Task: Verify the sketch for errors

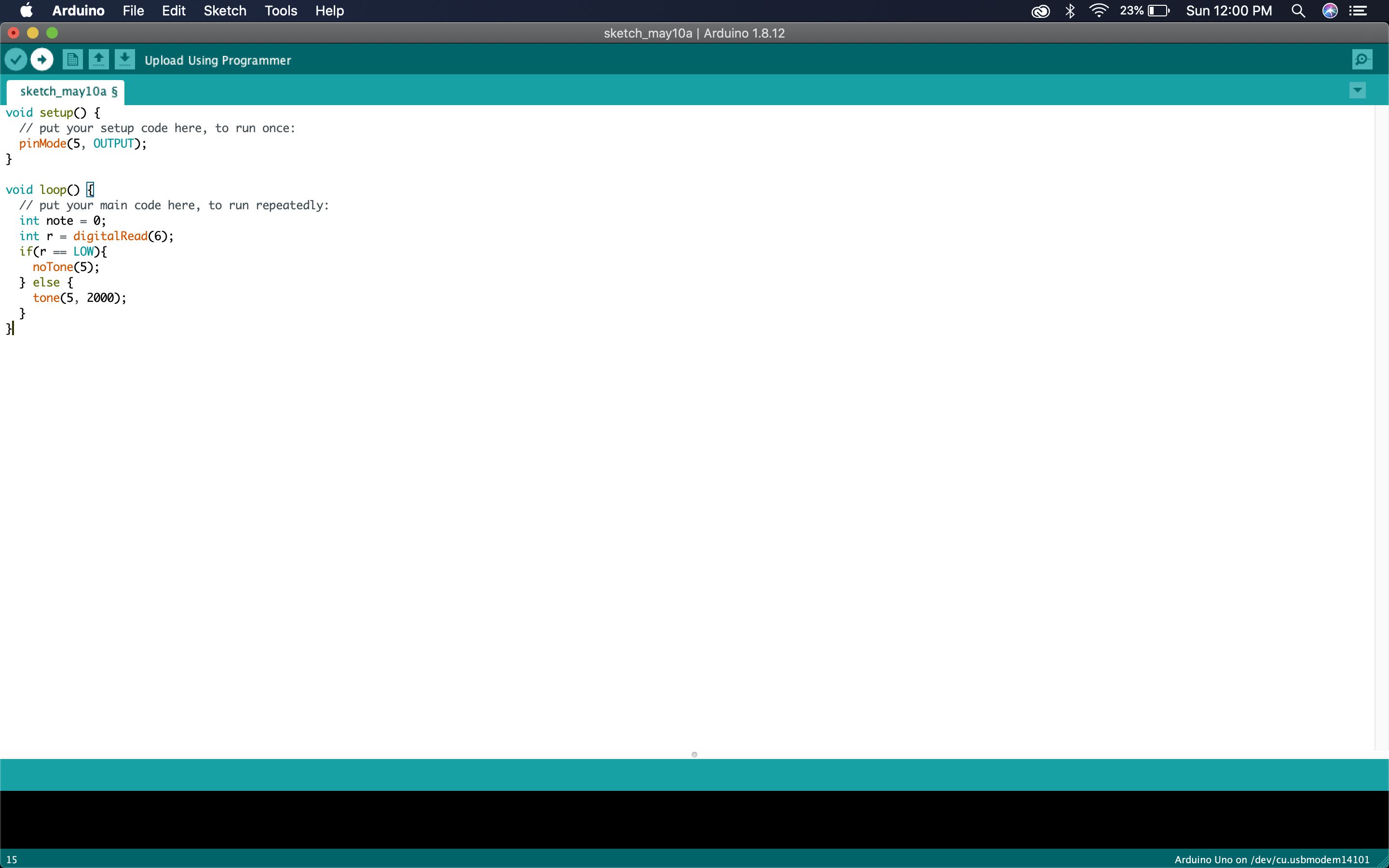Action: point(16,59)
